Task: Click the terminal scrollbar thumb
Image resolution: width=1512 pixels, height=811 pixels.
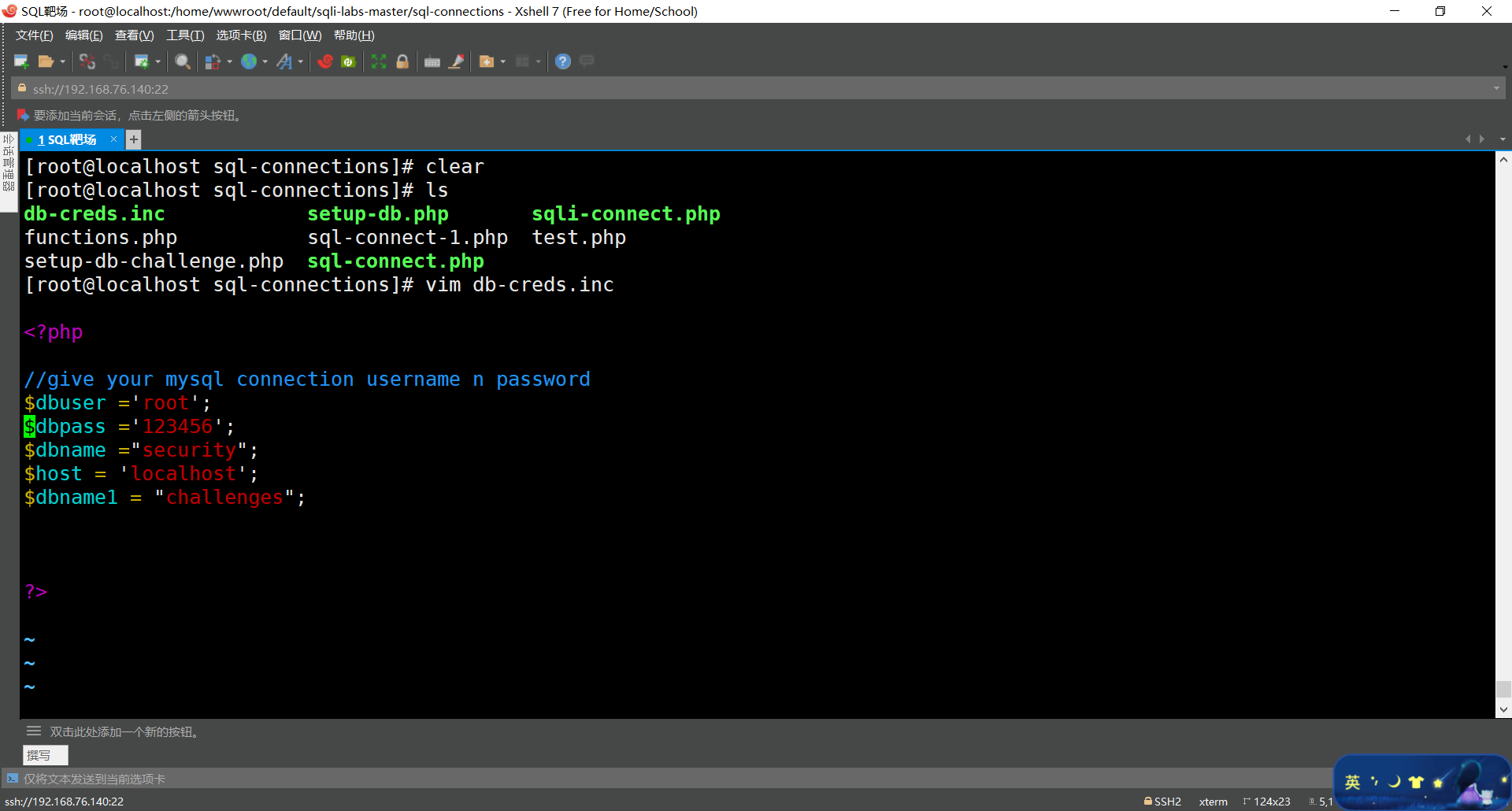Action: point(1503,690)
